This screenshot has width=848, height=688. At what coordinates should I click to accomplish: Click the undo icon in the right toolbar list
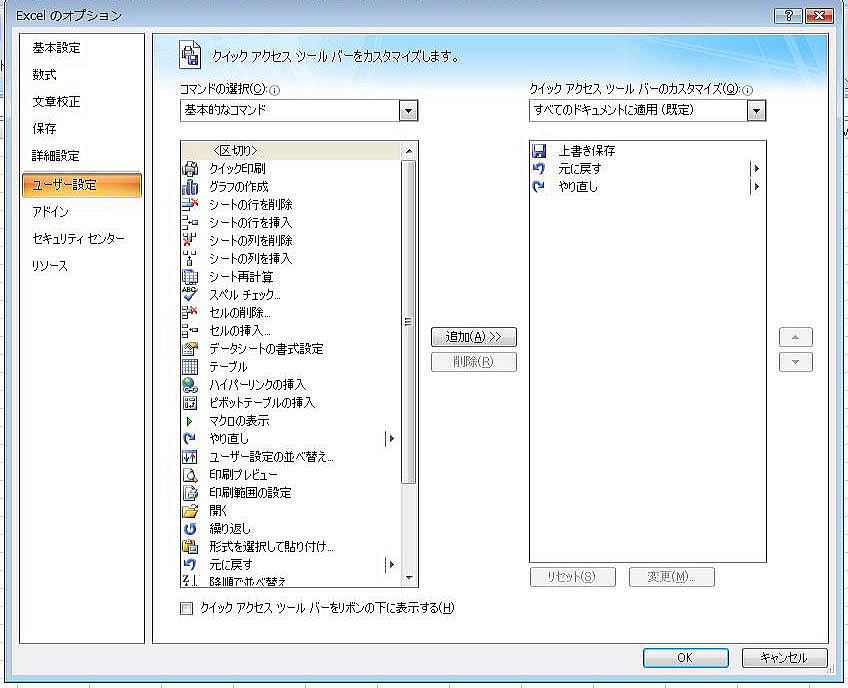tap(539, 169)
